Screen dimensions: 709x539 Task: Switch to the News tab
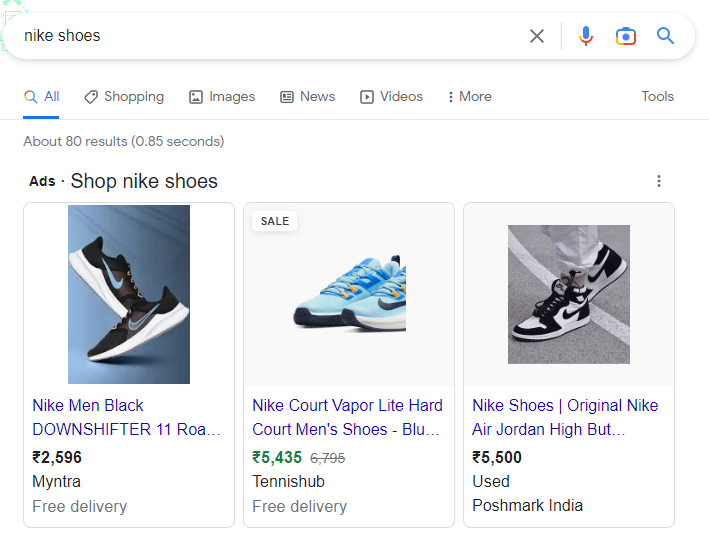[x=307, y=96]
